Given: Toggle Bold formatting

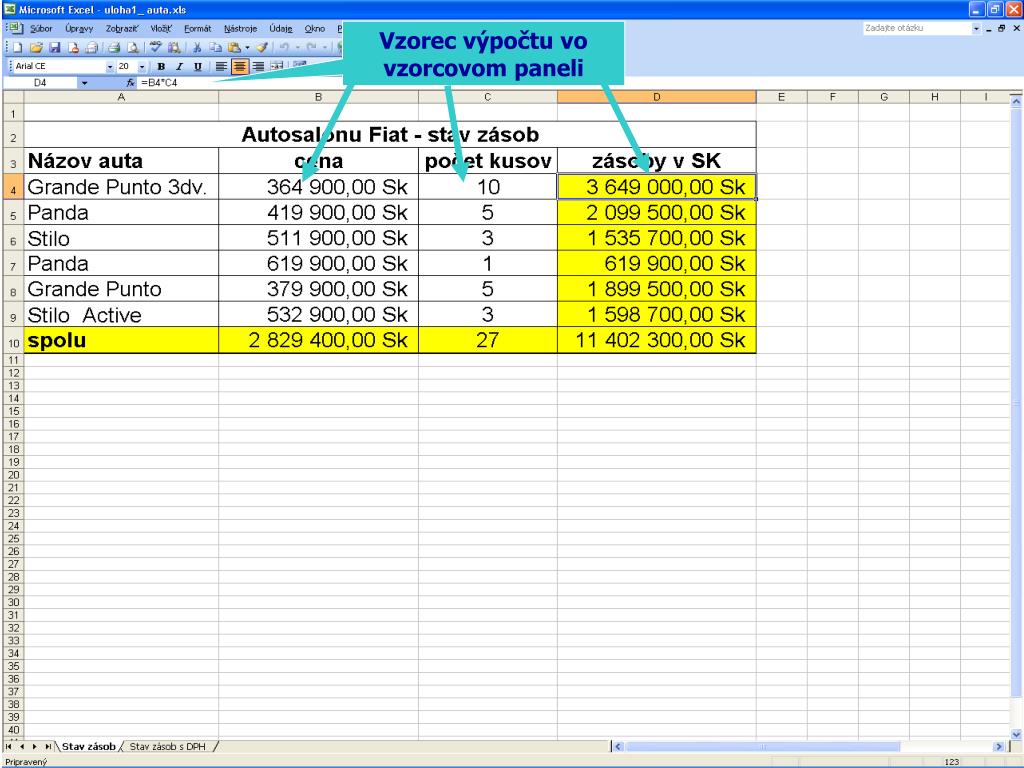Looking at the screenshot, I should (161, 67).
